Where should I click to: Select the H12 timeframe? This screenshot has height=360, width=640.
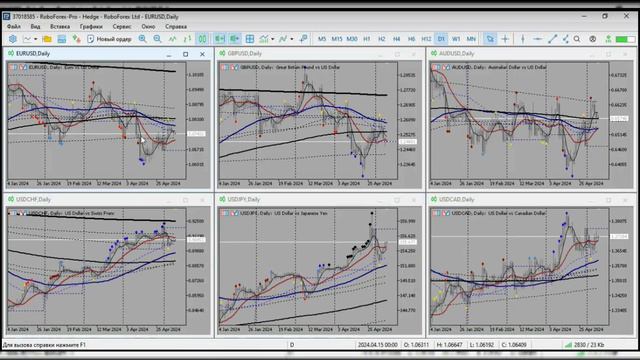[x=426, y=39]
